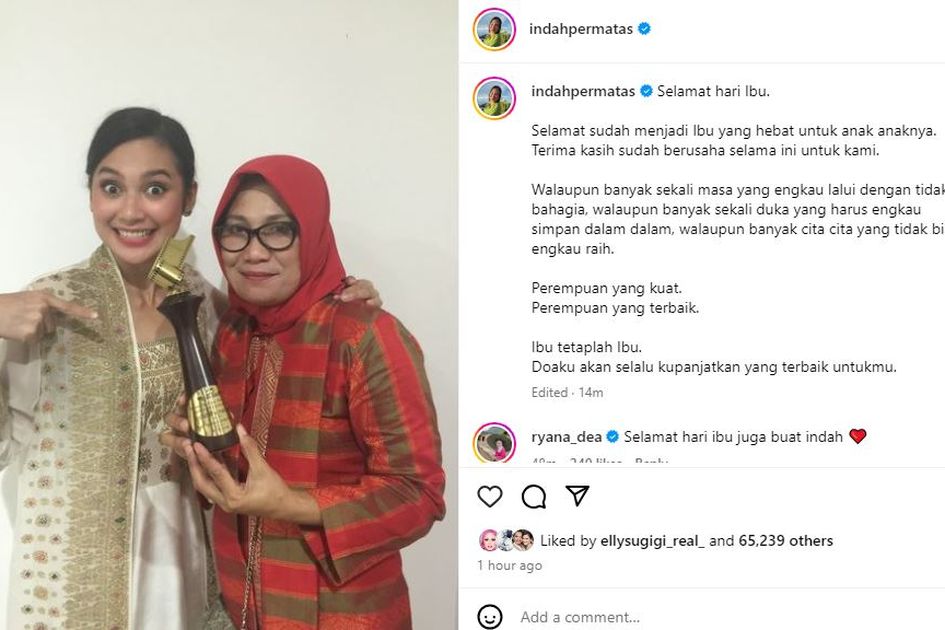View the liker avatars cluster

(506, 540)
